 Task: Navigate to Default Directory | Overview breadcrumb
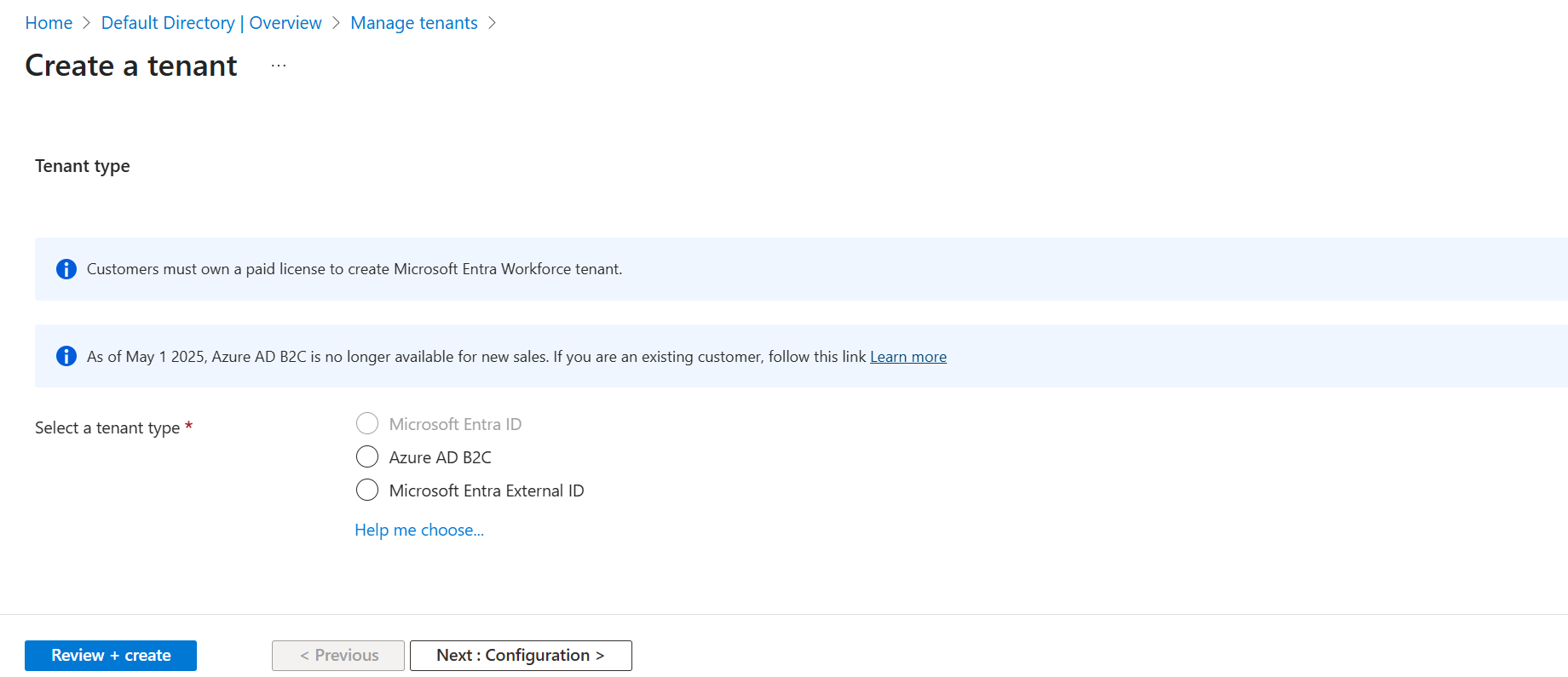point(211,23)
